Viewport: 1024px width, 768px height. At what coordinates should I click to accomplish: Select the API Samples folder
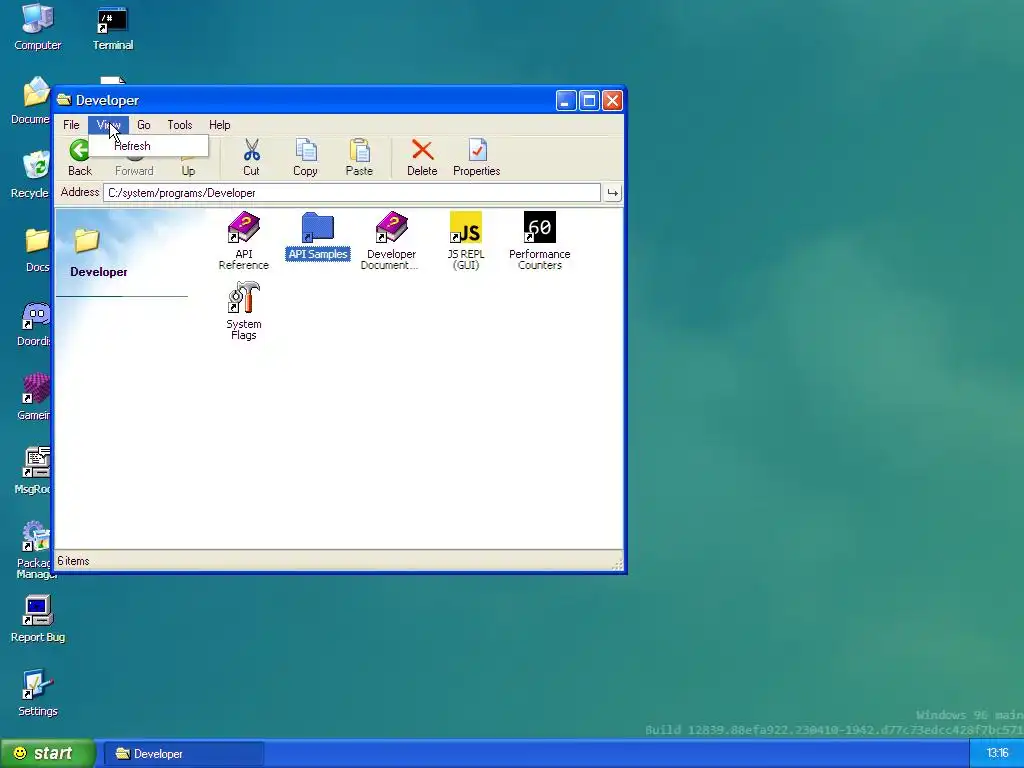[317, 236]
